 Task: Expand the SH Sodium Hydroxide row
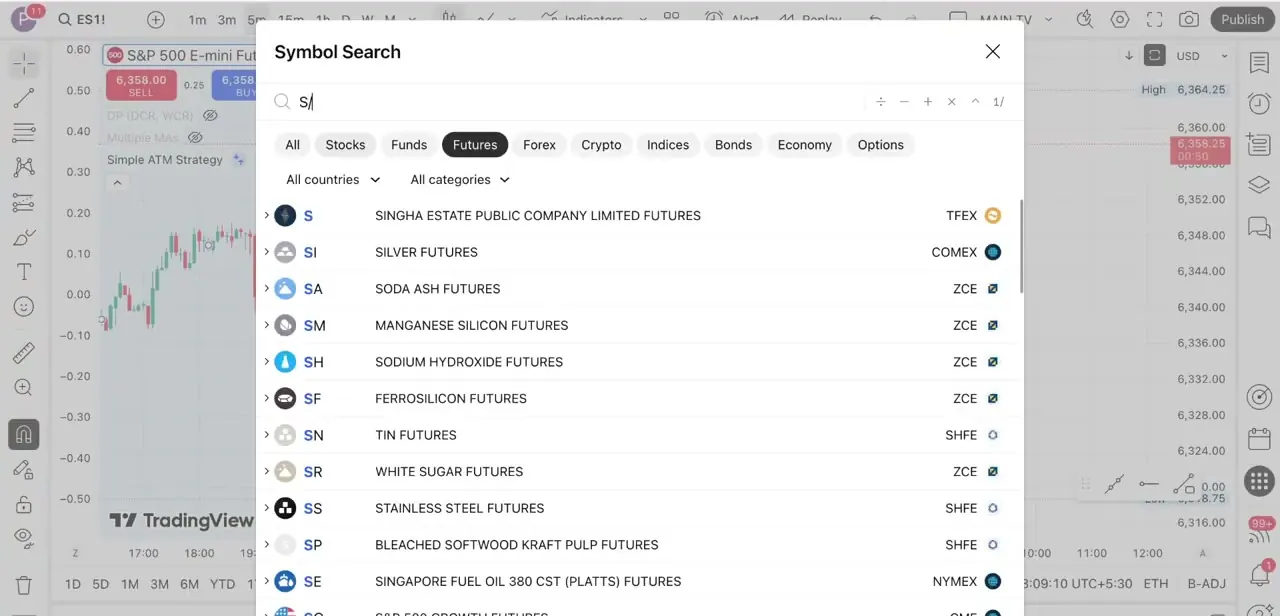266,361
